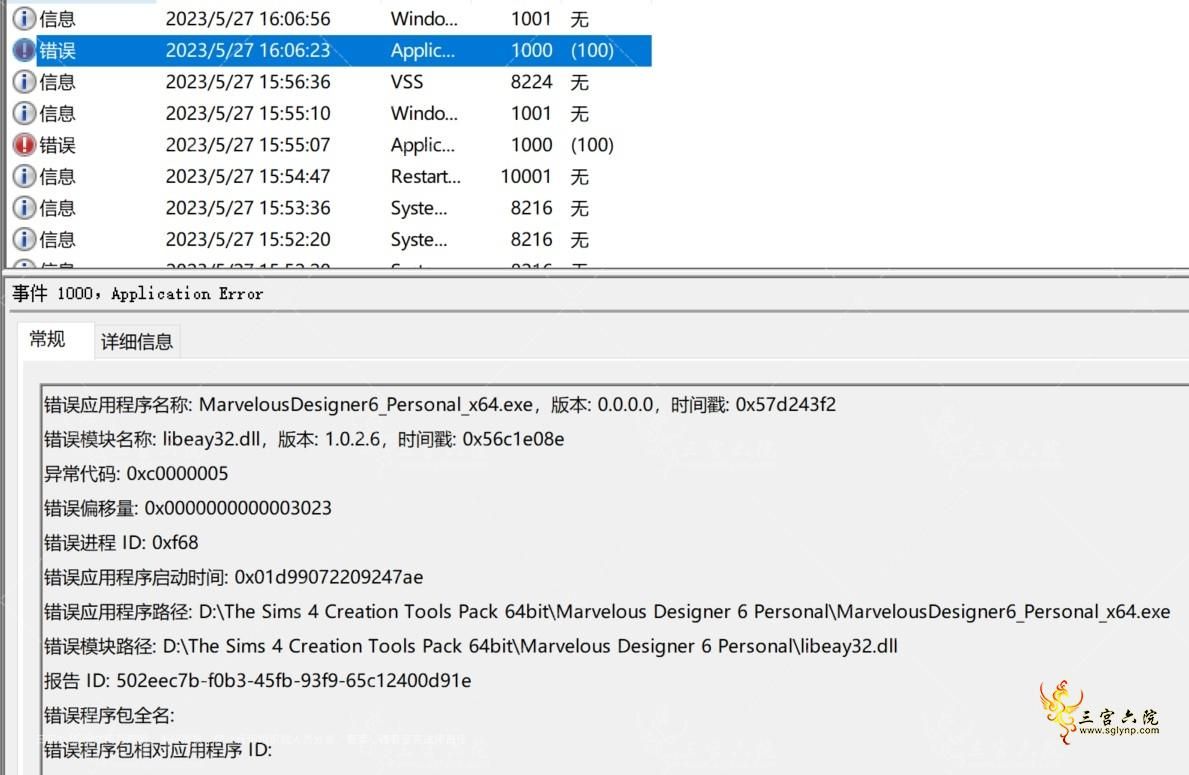Select the timestamp 2023/5/27 15:56:36
This screenshot has width=1189, height=775.
[248, 82]
